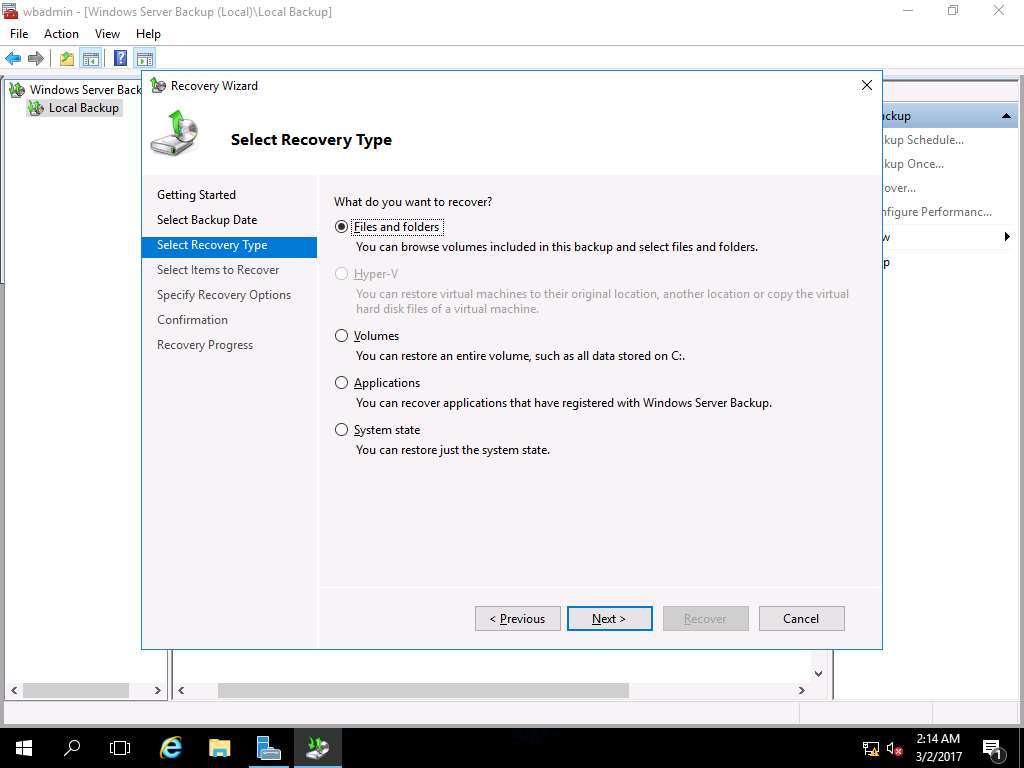This screenshot has width=1024, height=768.
Task: Open Server Manager from taskbar
Action: [268, 748]
